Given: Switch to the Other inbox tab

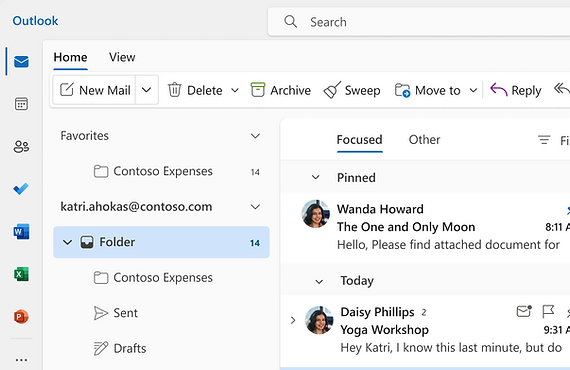Looking at the screenshot, I should pyautogui.click(x=424, y=140).
